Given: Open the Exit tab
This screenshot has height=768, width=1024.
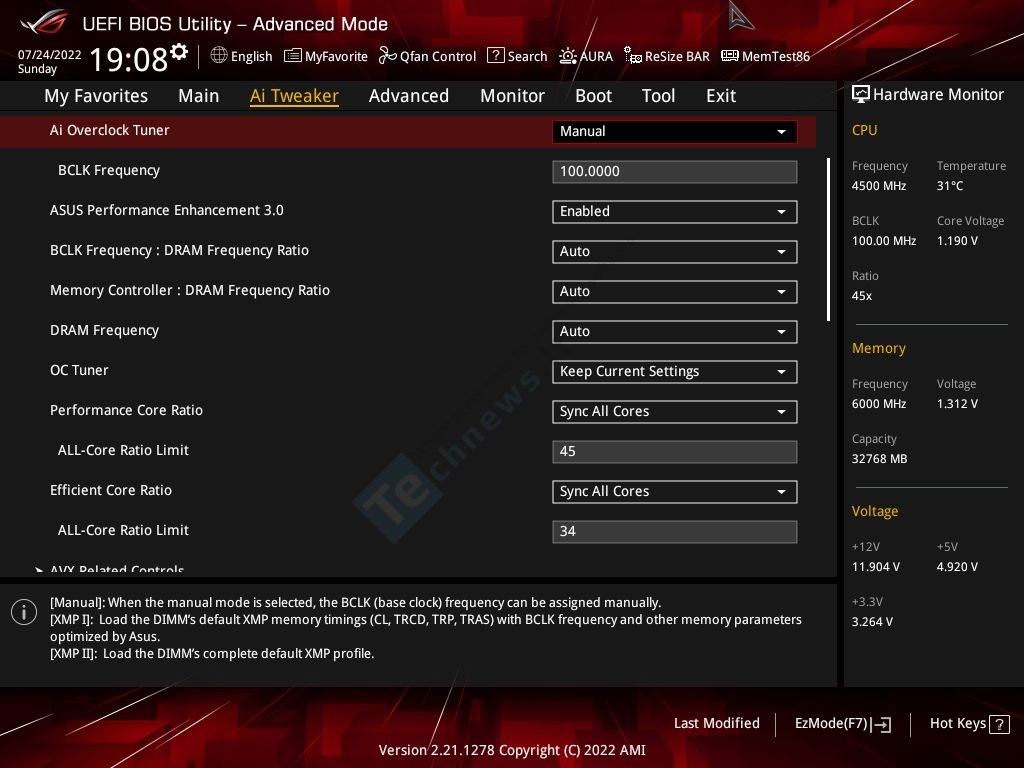Looking at the screenshot, I should [x=721, y=96].
